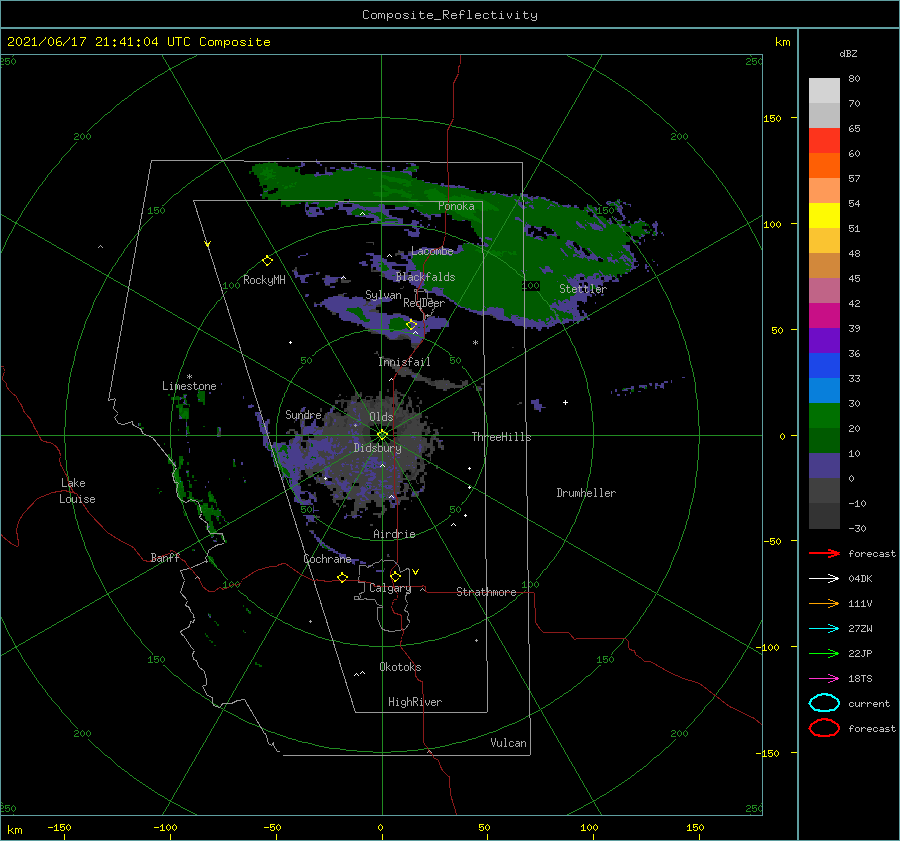Select the orange swatch under 60 dBZ
The height and width of the screenshot is (841, 900).
coord(824,165)
